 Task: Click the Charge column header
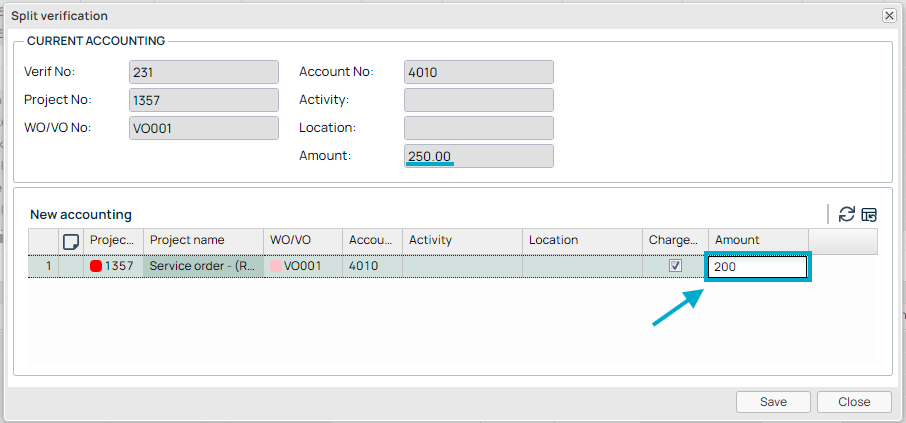coord(675,241)
